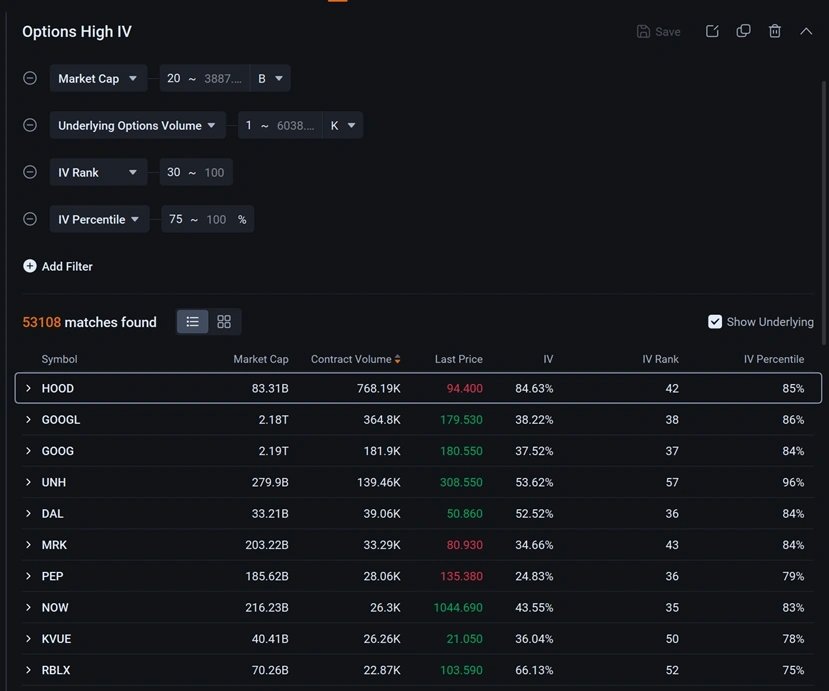
Task: Open the IV Percentile filter dropdown
Action: pyautogui.click(x=99, y=219)
